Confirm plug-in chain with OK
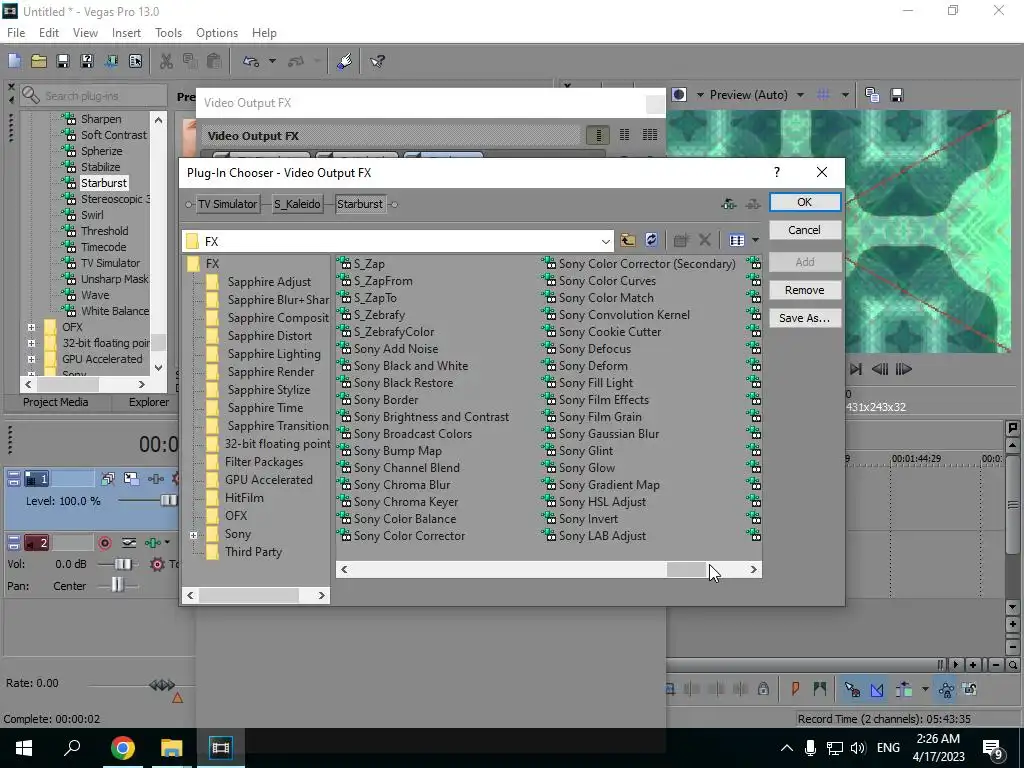The height and width of the screenshot is (768, 1024). click(805, 202)
